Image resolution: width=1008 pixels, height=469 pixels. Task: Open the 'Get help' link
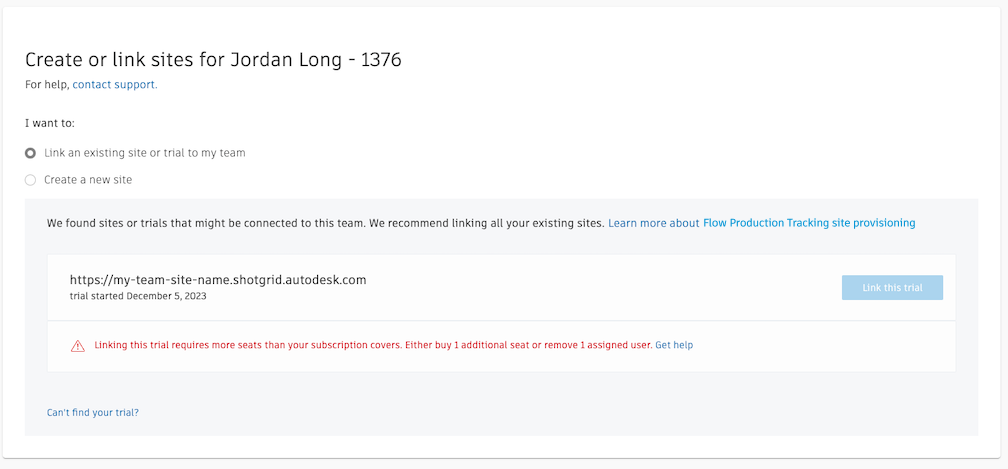[674, 345]
